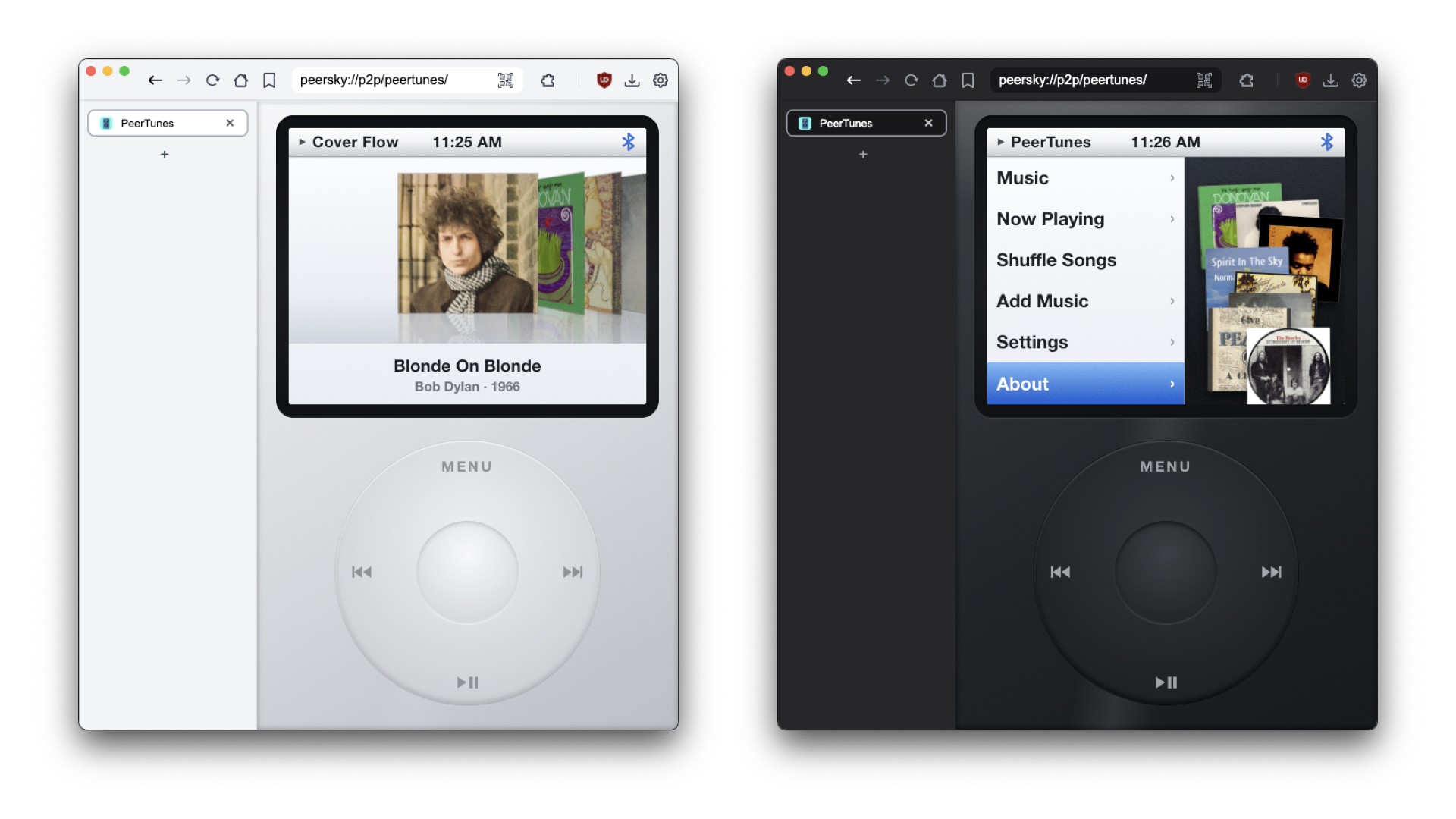Screen dimensions: 1456x819
Task: Click Bluetooth icon on dark iPod screen
Action: (1327, 142)
